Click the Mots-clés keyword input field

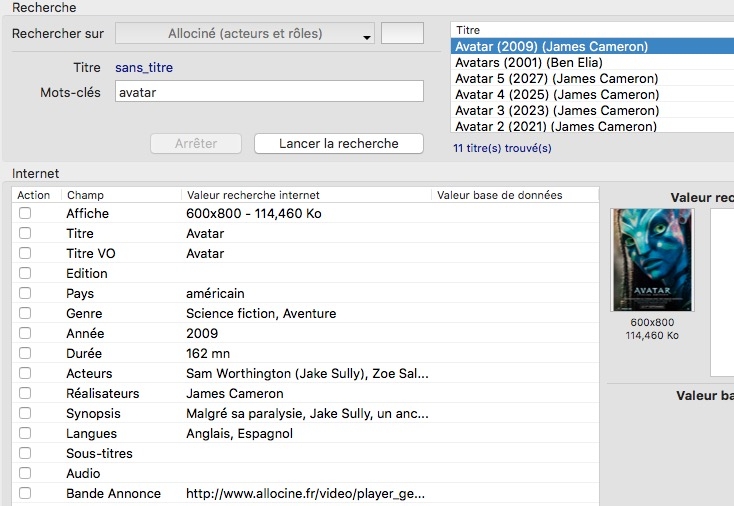point(269,92)
